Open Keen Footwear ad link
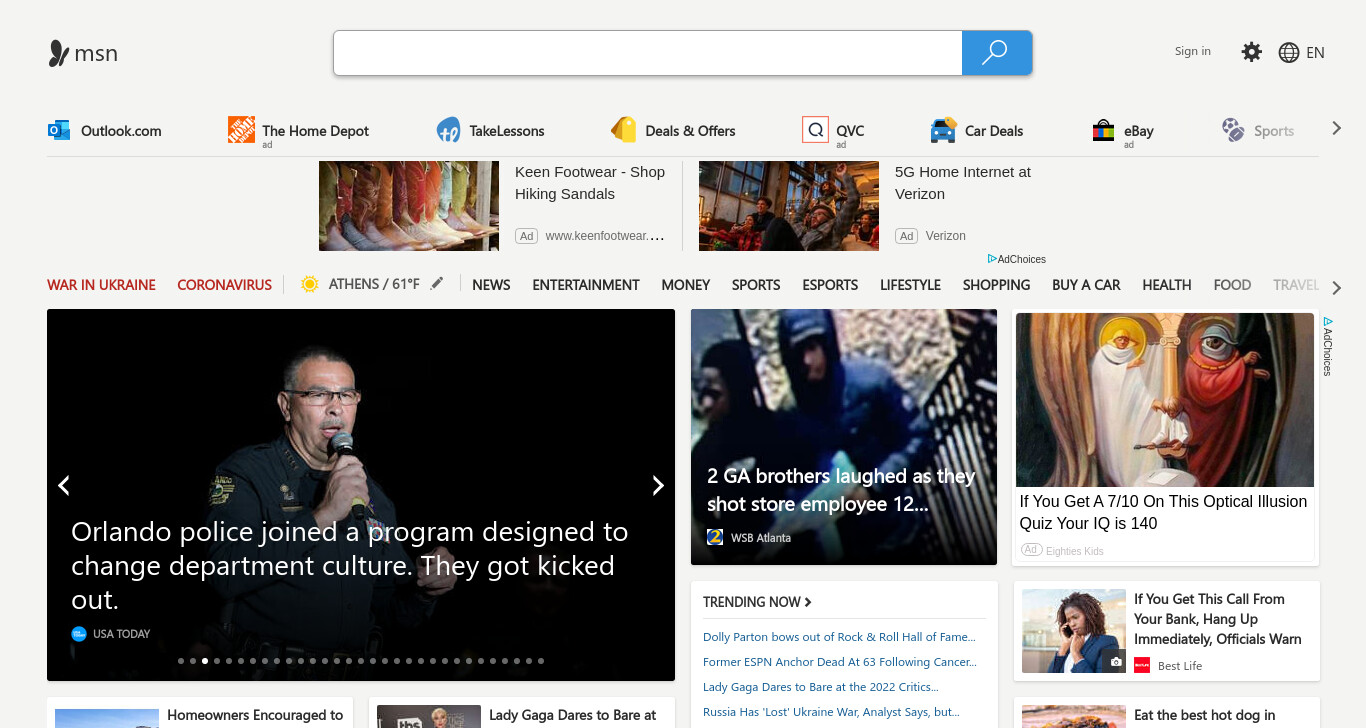This screenshot has width=1366, height=728. tap(590, 183)
